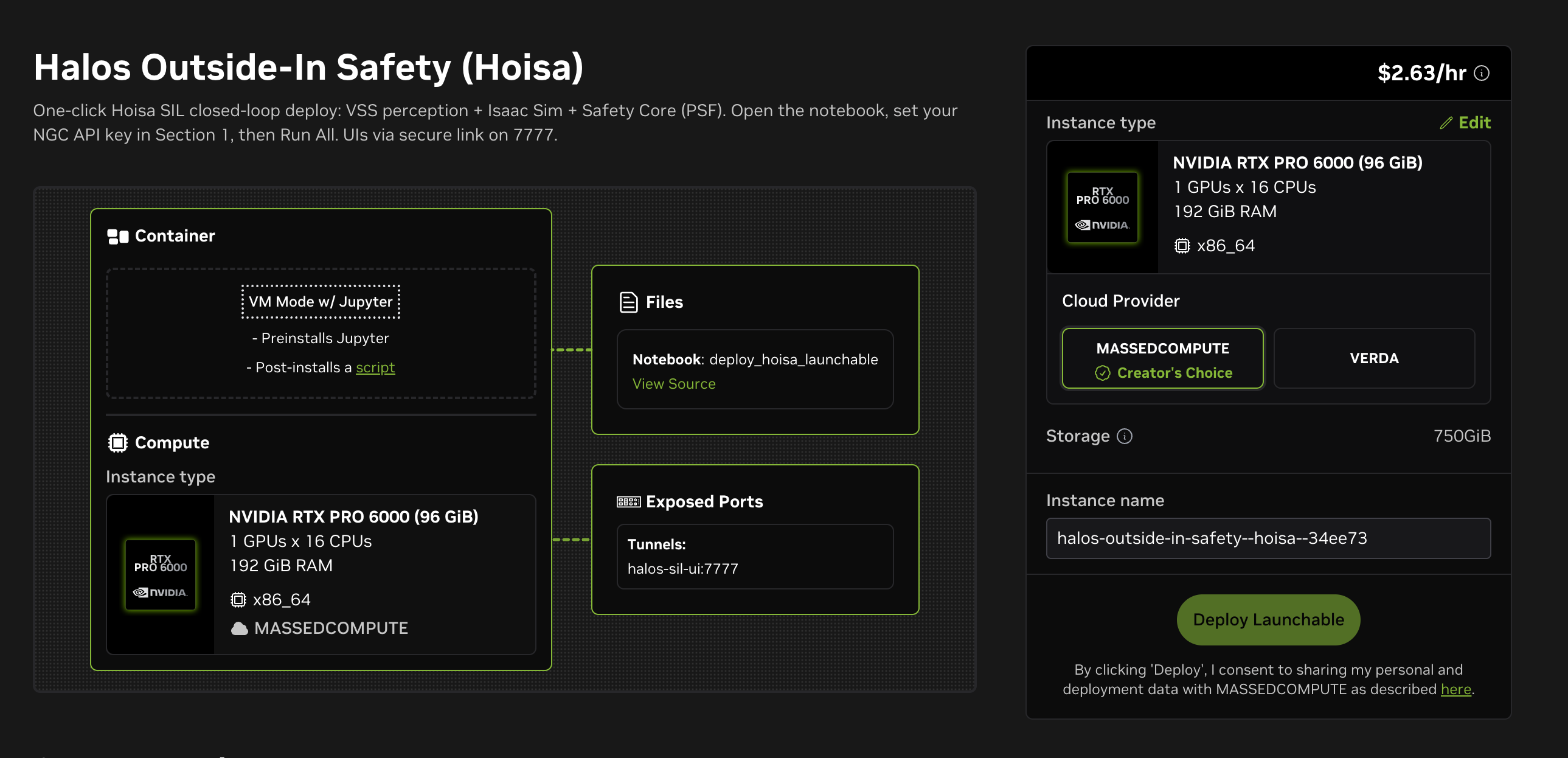Click '1 GPUs x 16 CPUs' in Compute card

[x=300, y=541]
